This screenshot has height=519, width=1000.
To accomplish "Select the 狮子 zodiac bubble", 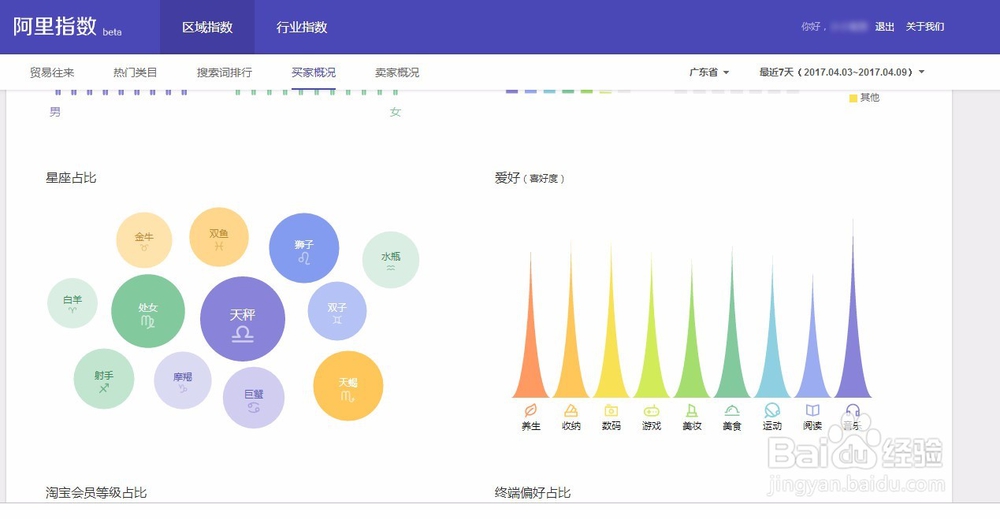I will tap(304, 248).
